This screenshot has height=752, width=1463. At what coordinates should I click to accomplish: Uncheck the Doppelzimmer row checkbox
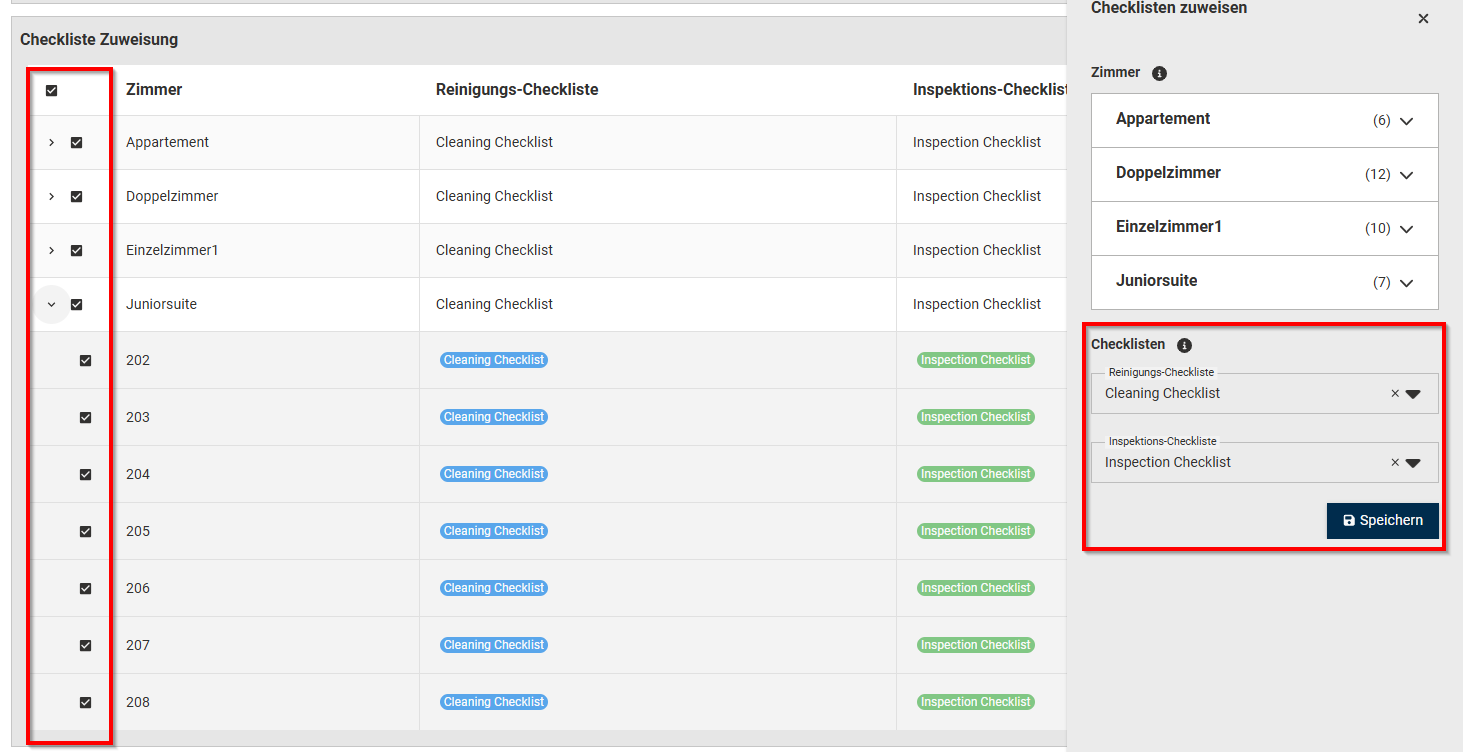click(x=76, y=197)
